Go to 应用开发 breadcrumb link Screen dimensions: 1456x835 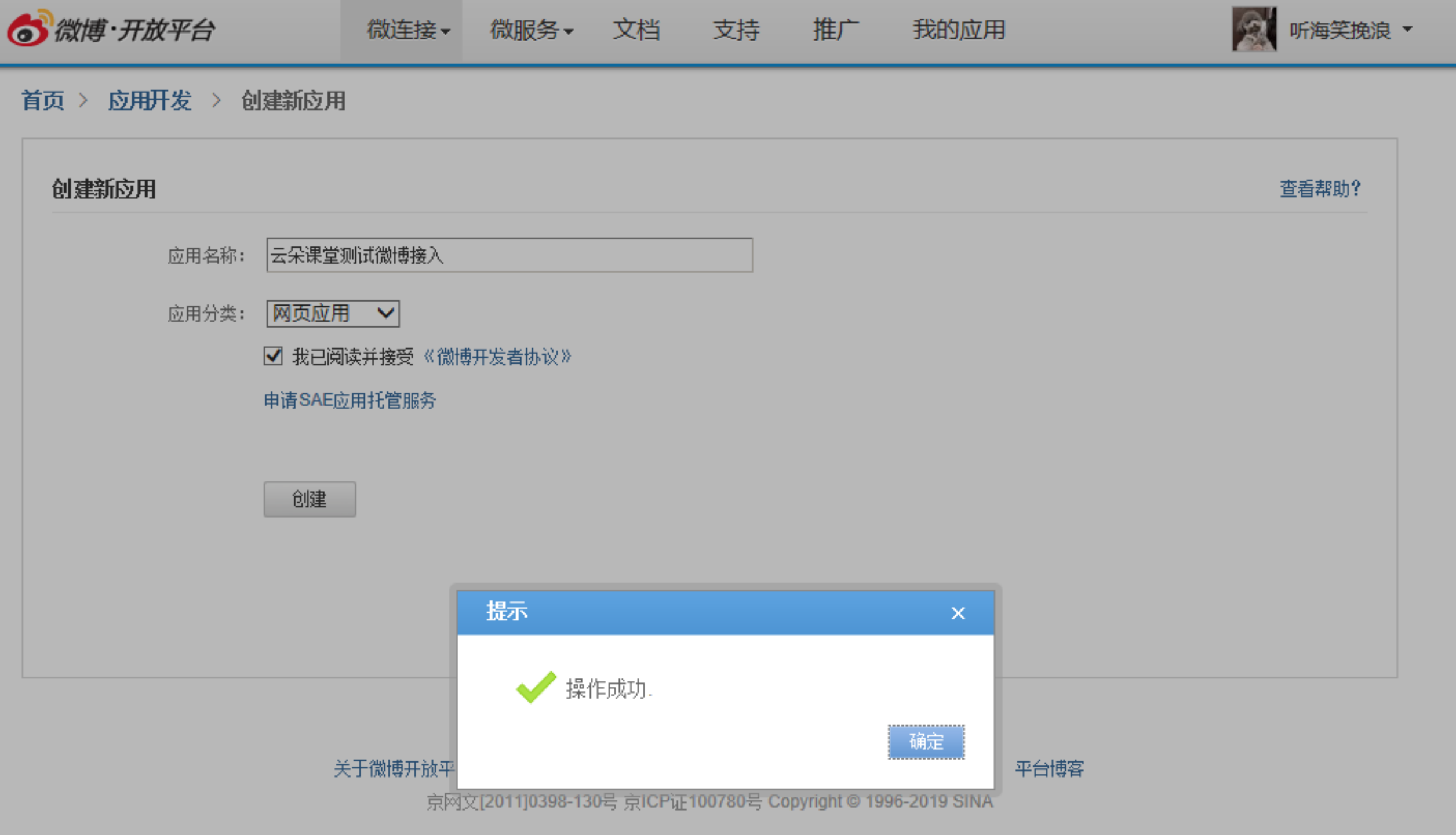click(150, 101)
